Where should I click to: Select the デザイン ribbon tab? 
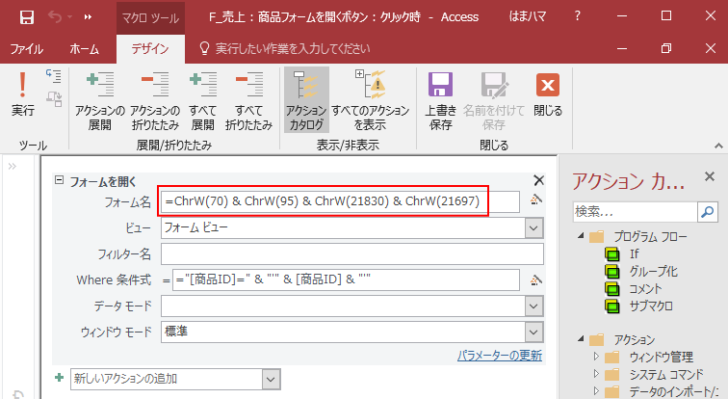pyautogui.click(x=150, y=49)
